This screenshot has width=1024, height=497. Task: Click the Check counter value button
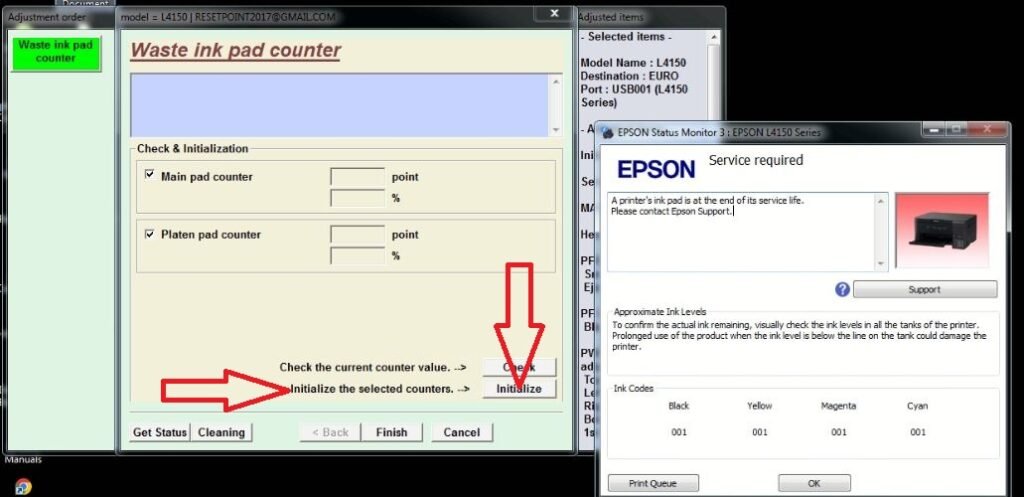(519, 367)
